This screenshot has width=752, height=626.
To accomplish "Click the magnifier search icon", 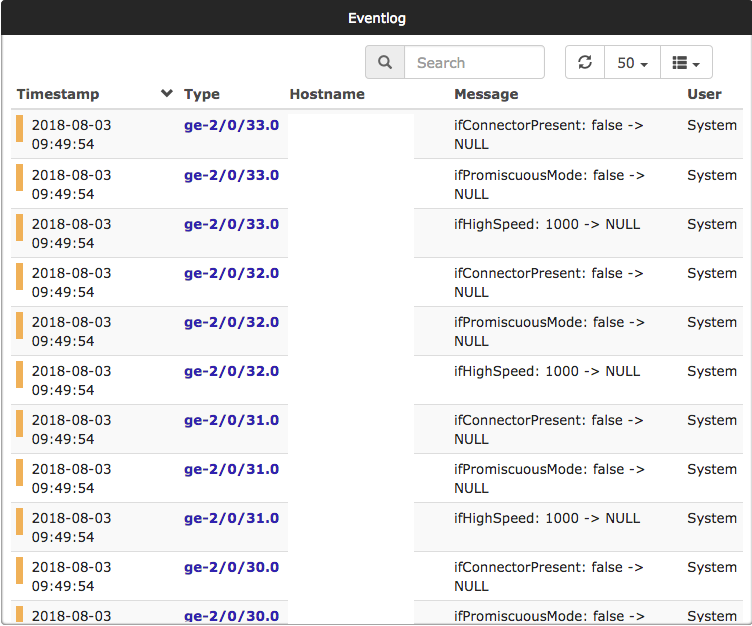I will (385, 62).
